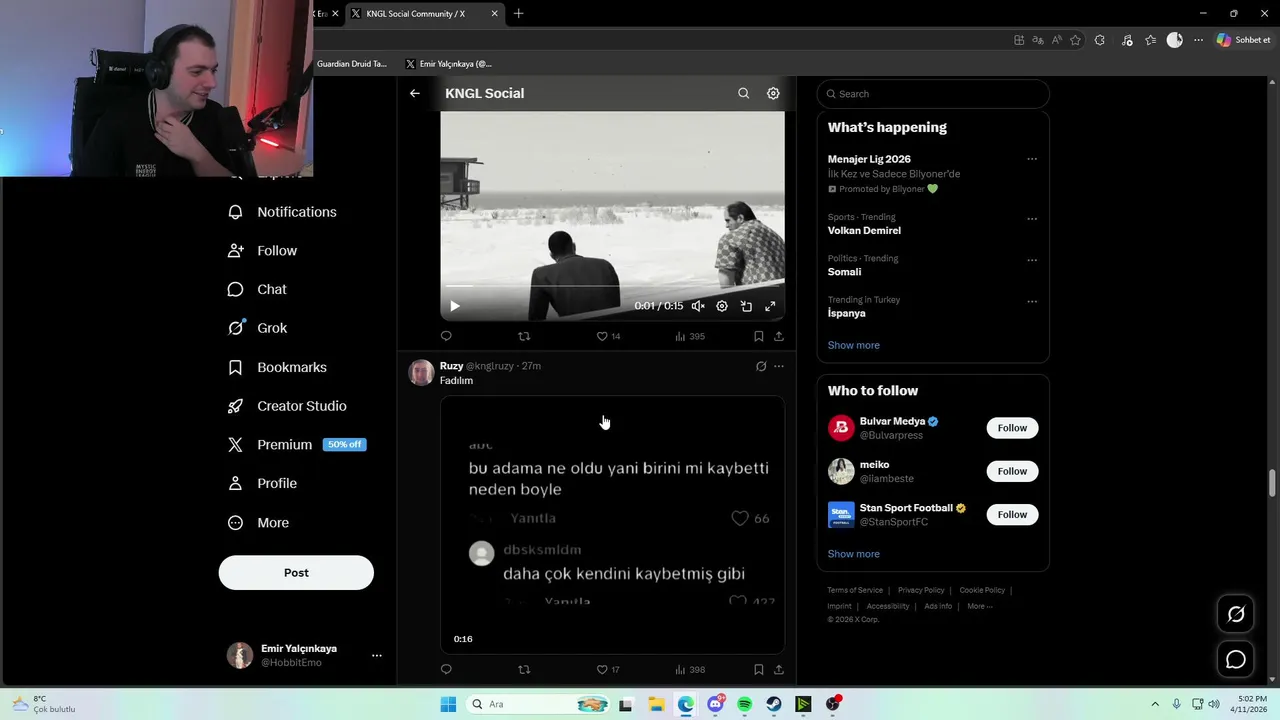Open Privacy Policy footer link
The image size is (1280, 720).
tap(921, 590)
